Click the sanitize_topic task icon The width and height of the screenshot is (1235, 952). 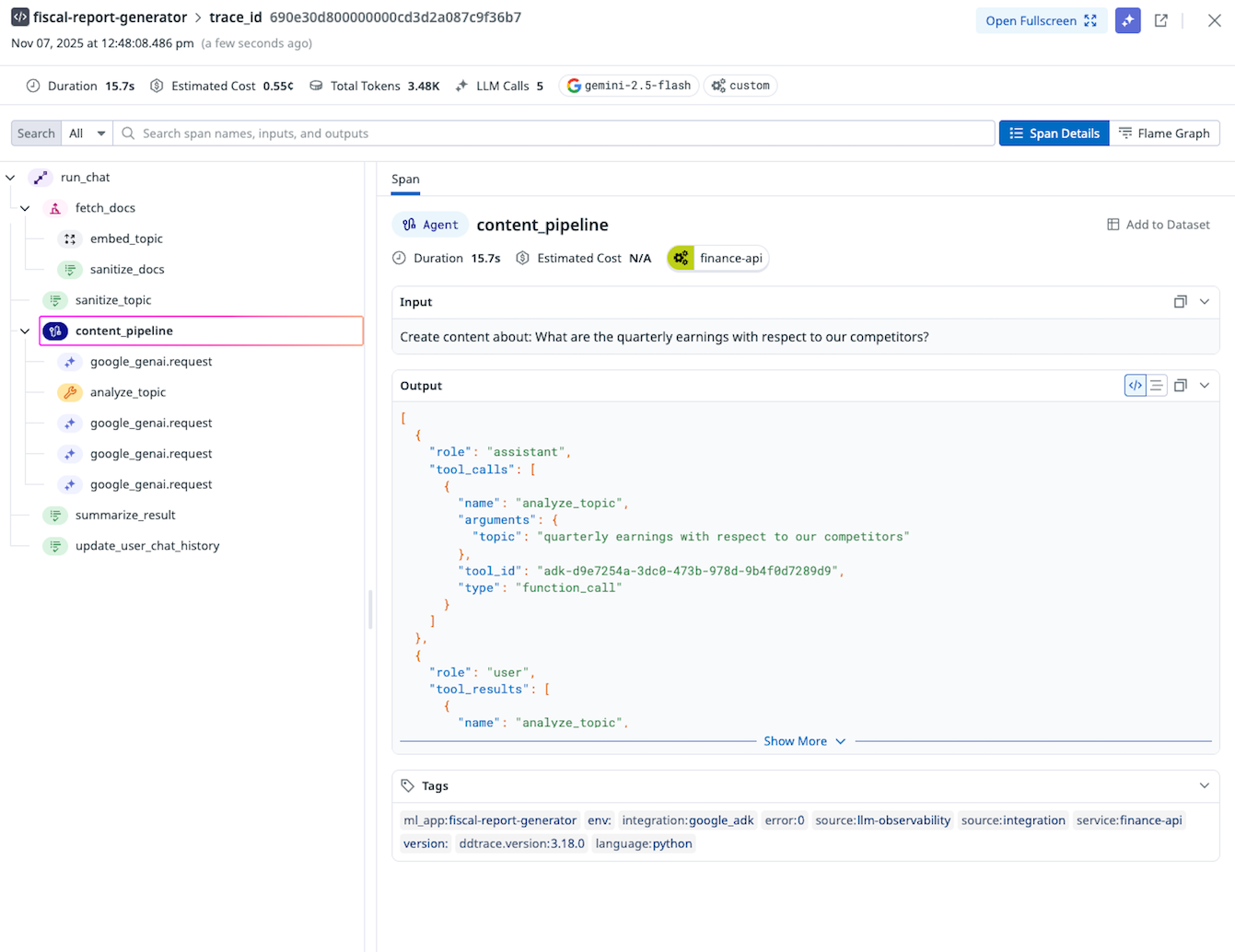55,300
